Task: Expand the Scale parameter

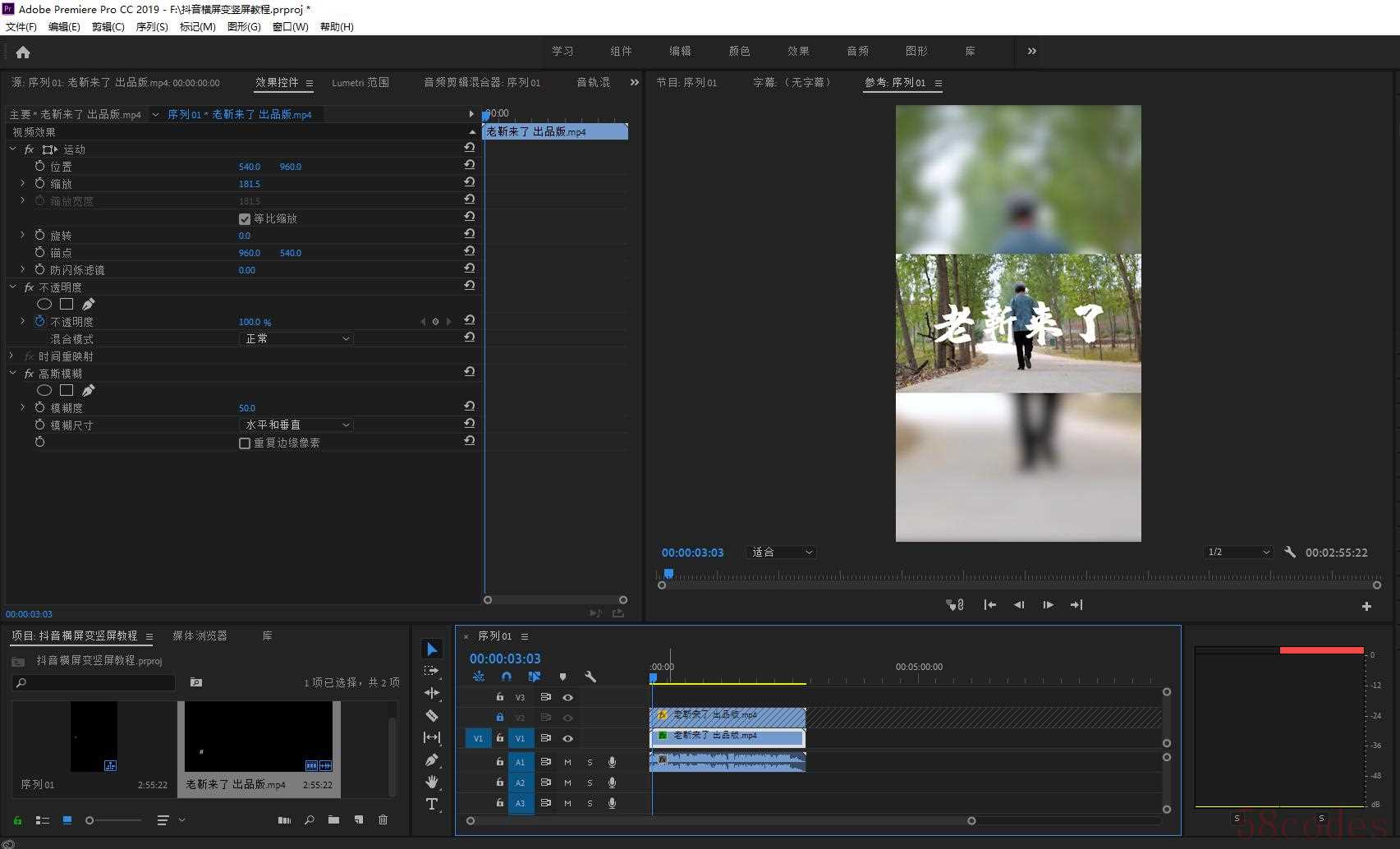Action: [23, 184]
